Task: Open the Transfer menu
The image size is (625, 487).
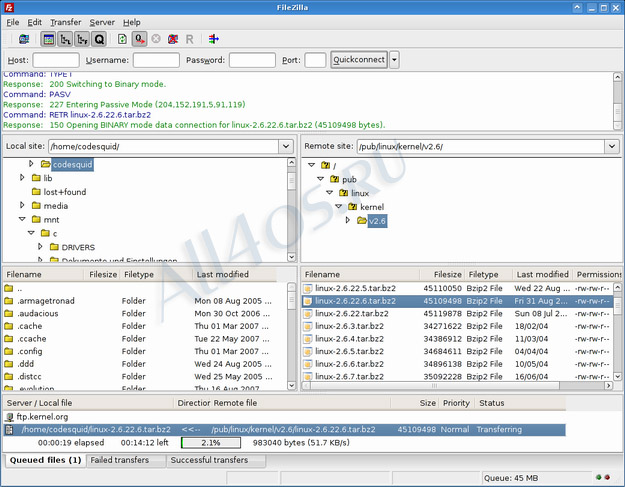Action: (65, 22)
